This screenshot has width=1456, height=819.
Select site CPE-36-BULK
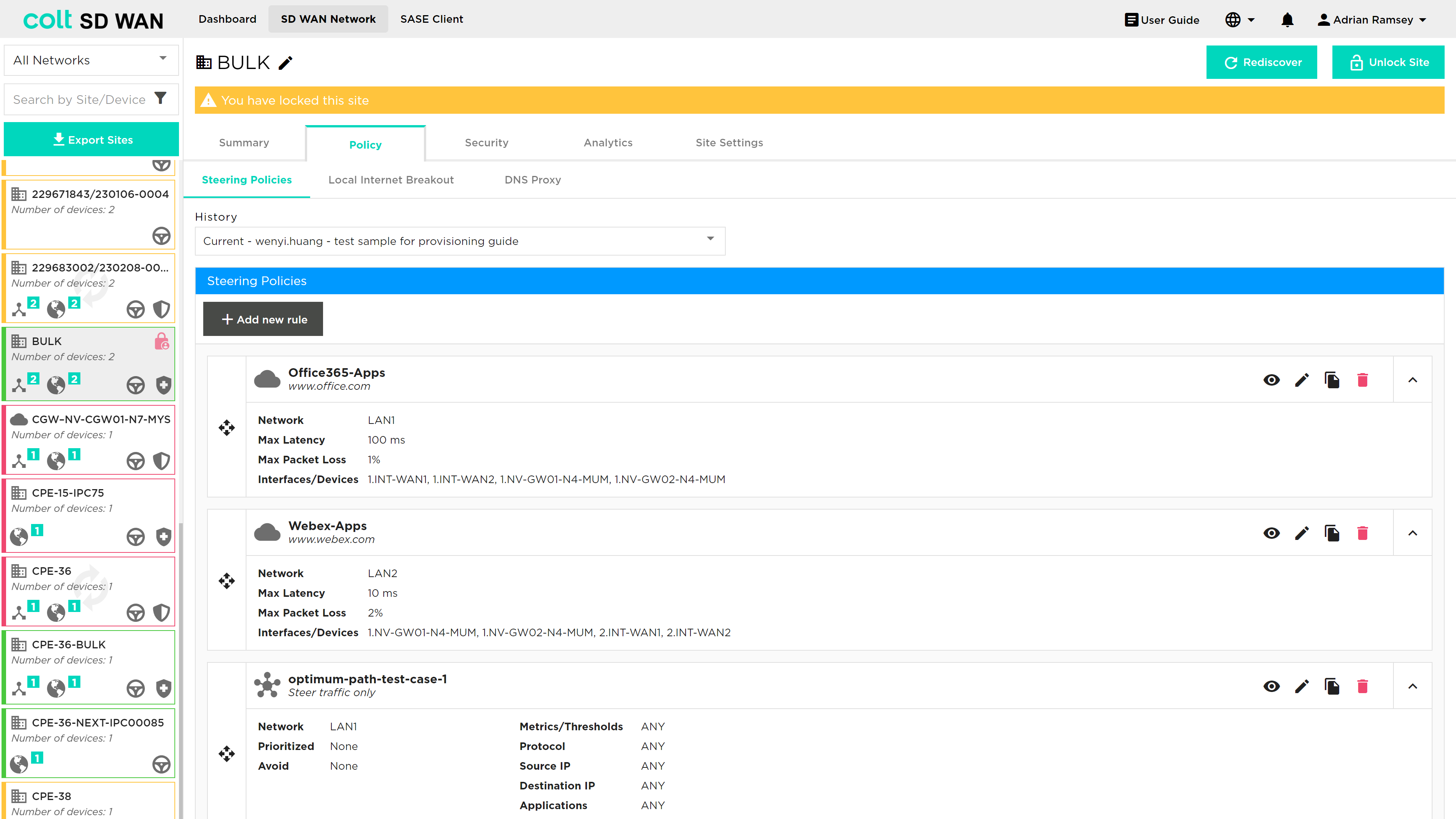[89, 667]
